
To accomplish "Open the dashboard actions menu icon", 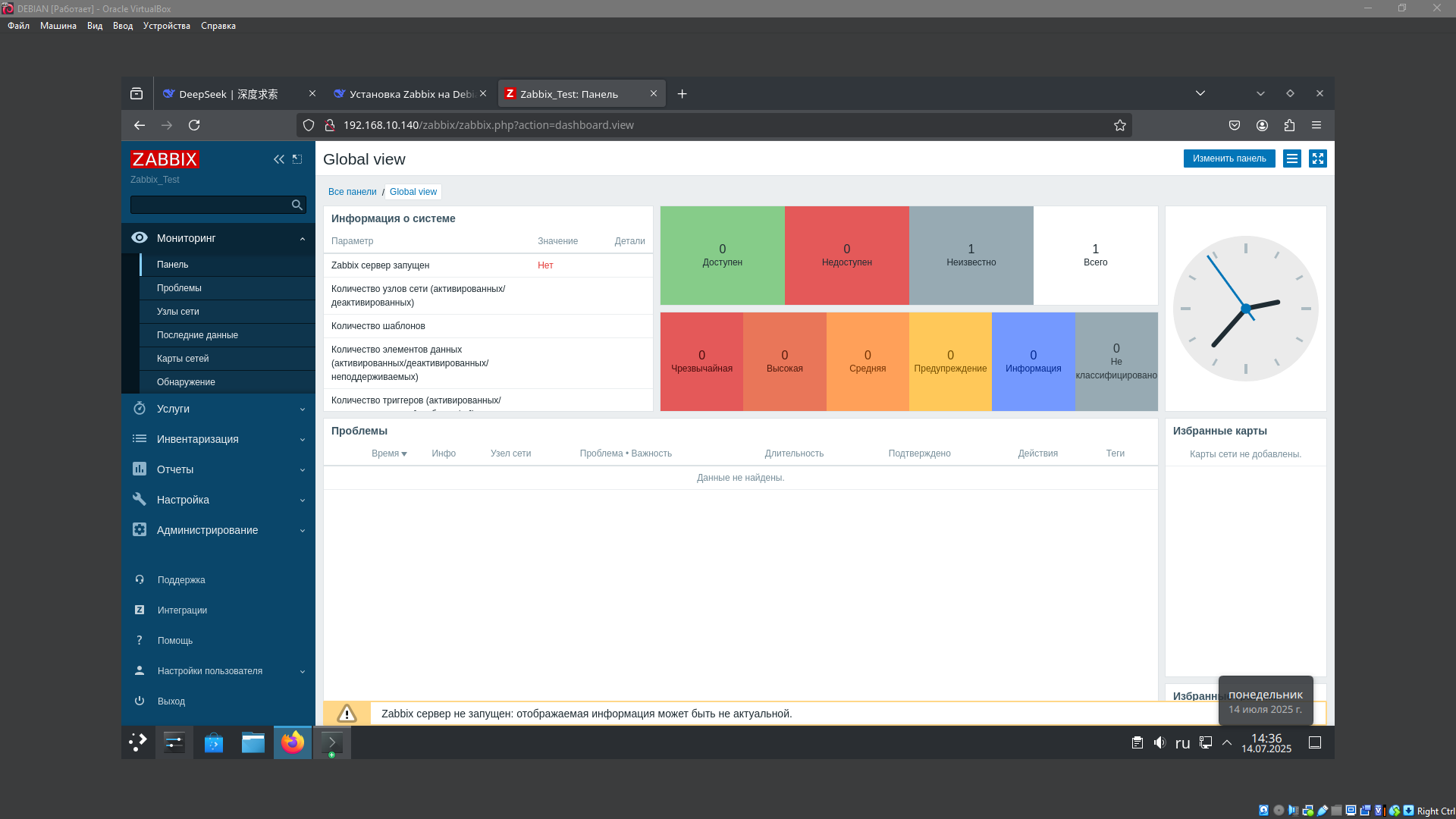I will pos(1292,158).
